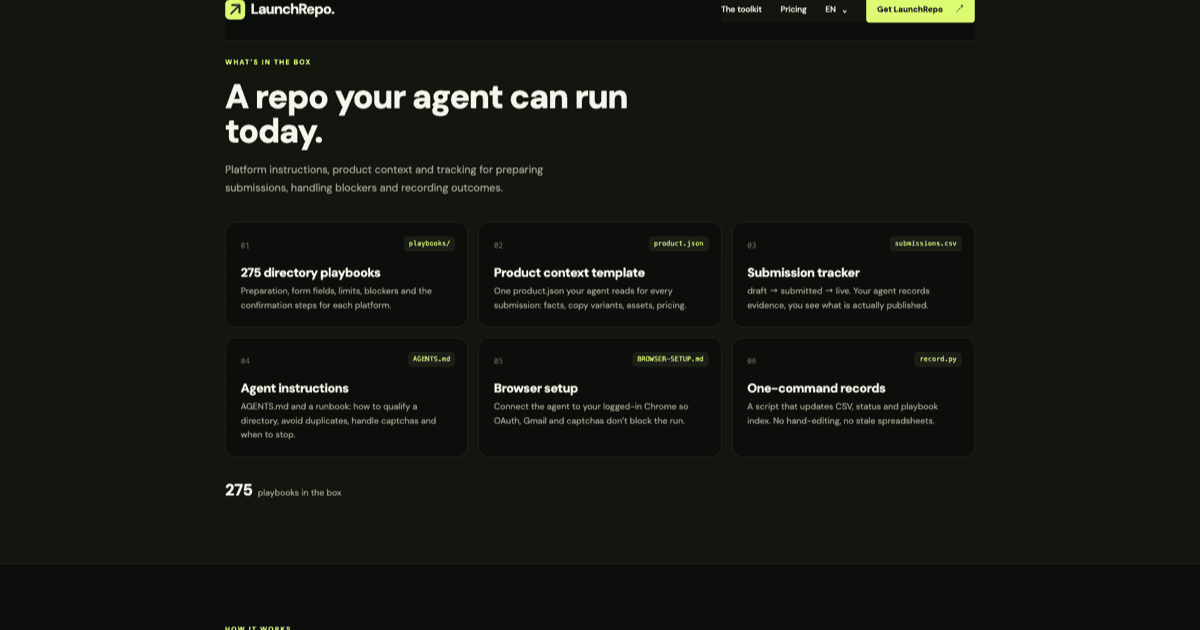1200x630 pixels.
Task: Click the 02 card number
Action: coord(498,245)
